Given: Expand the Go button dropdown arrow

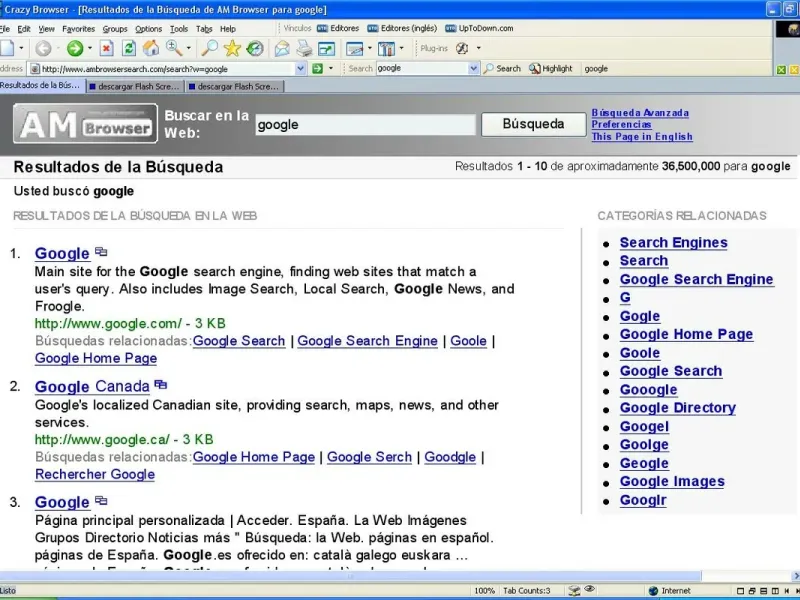Looking at the screenshot, I should point(331,68).
